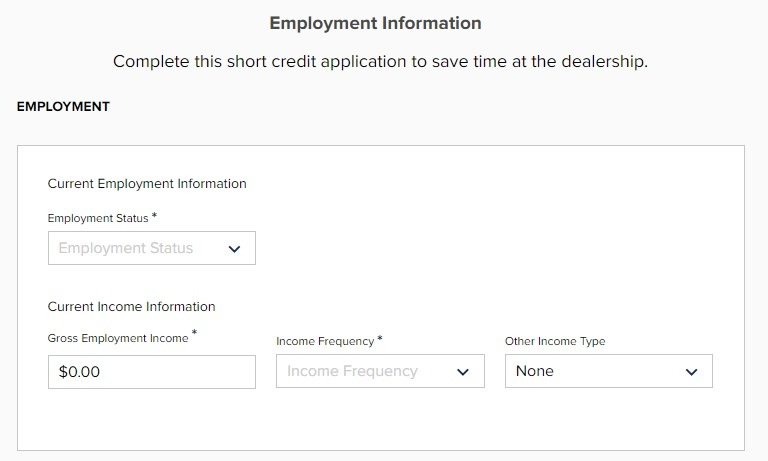Click the credit application subtitle text

(381, 62)
